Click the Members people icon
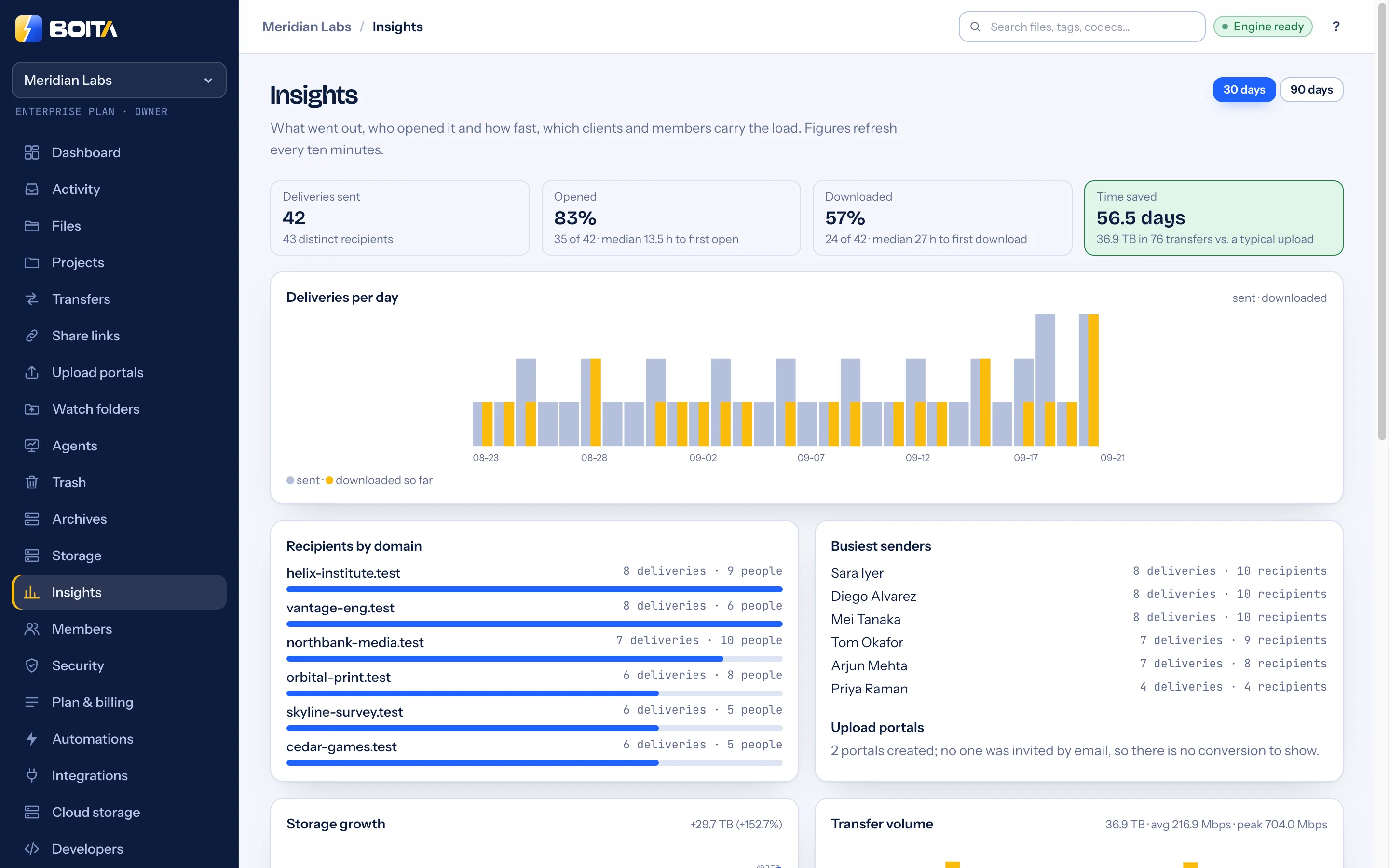The image size is (1389, 868). 31,629
